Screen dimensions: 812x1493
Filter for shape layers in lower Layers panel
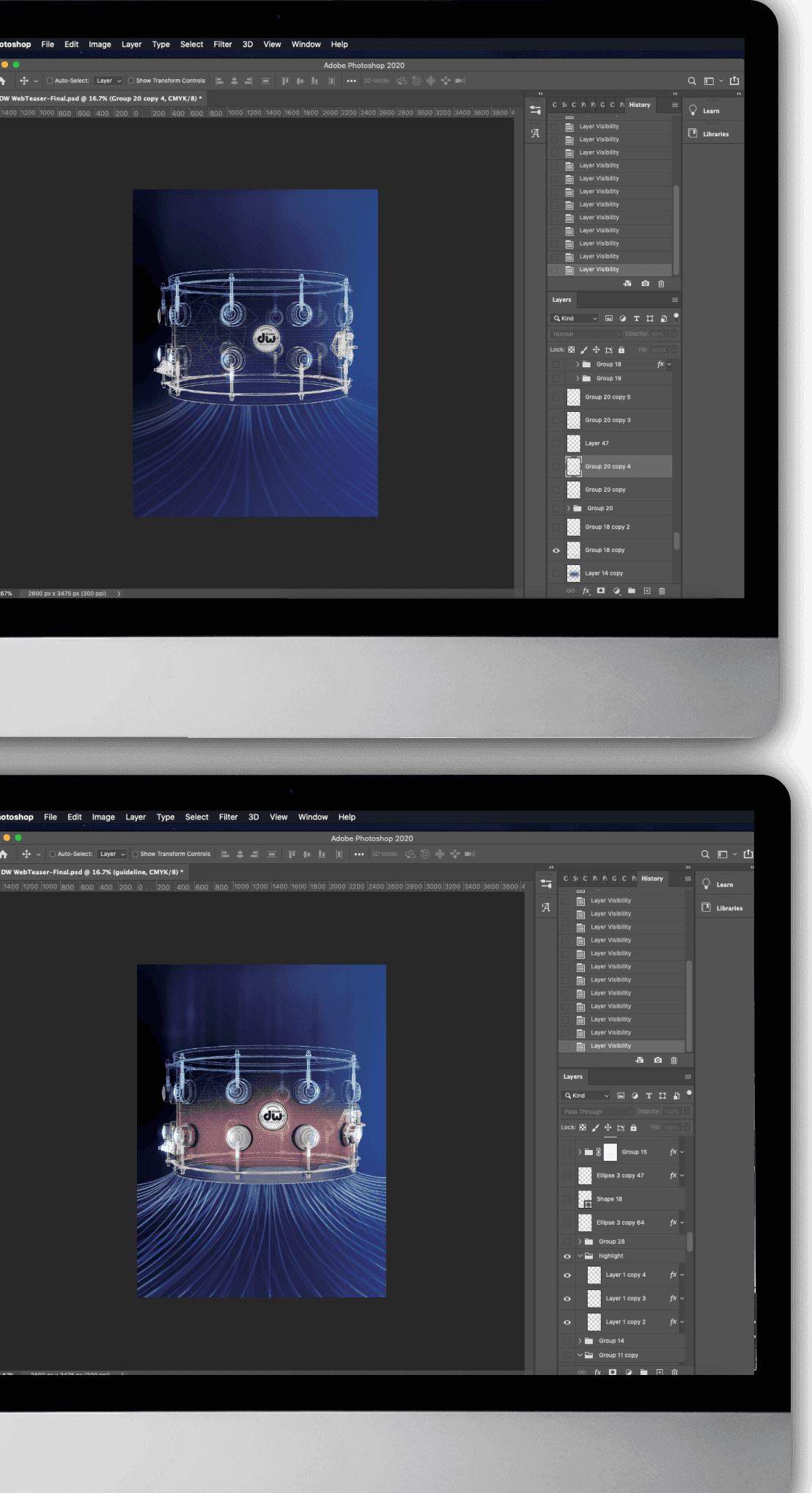(662, 1096)
